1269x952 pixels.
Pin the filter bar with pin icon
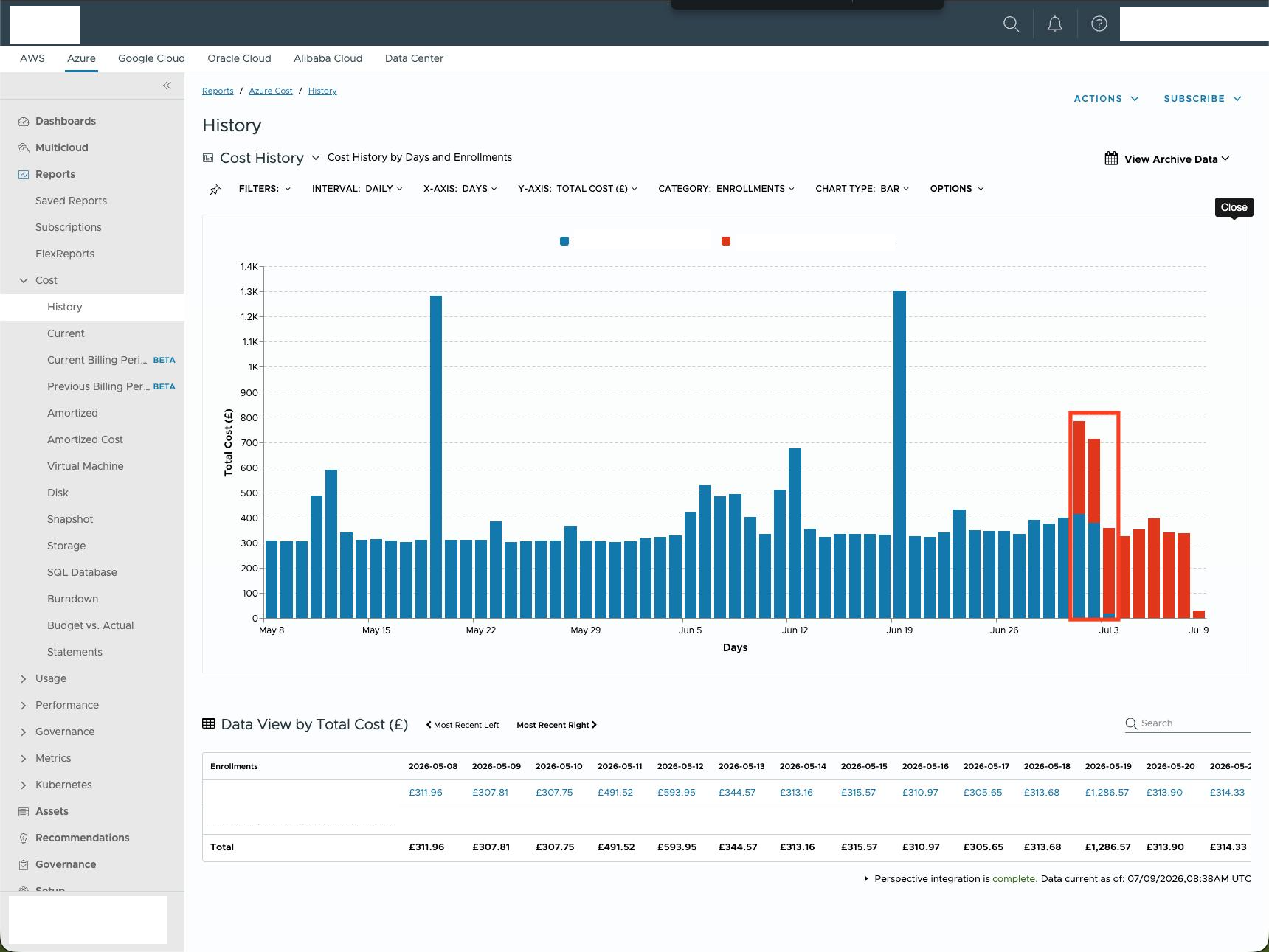coord(215,190)
